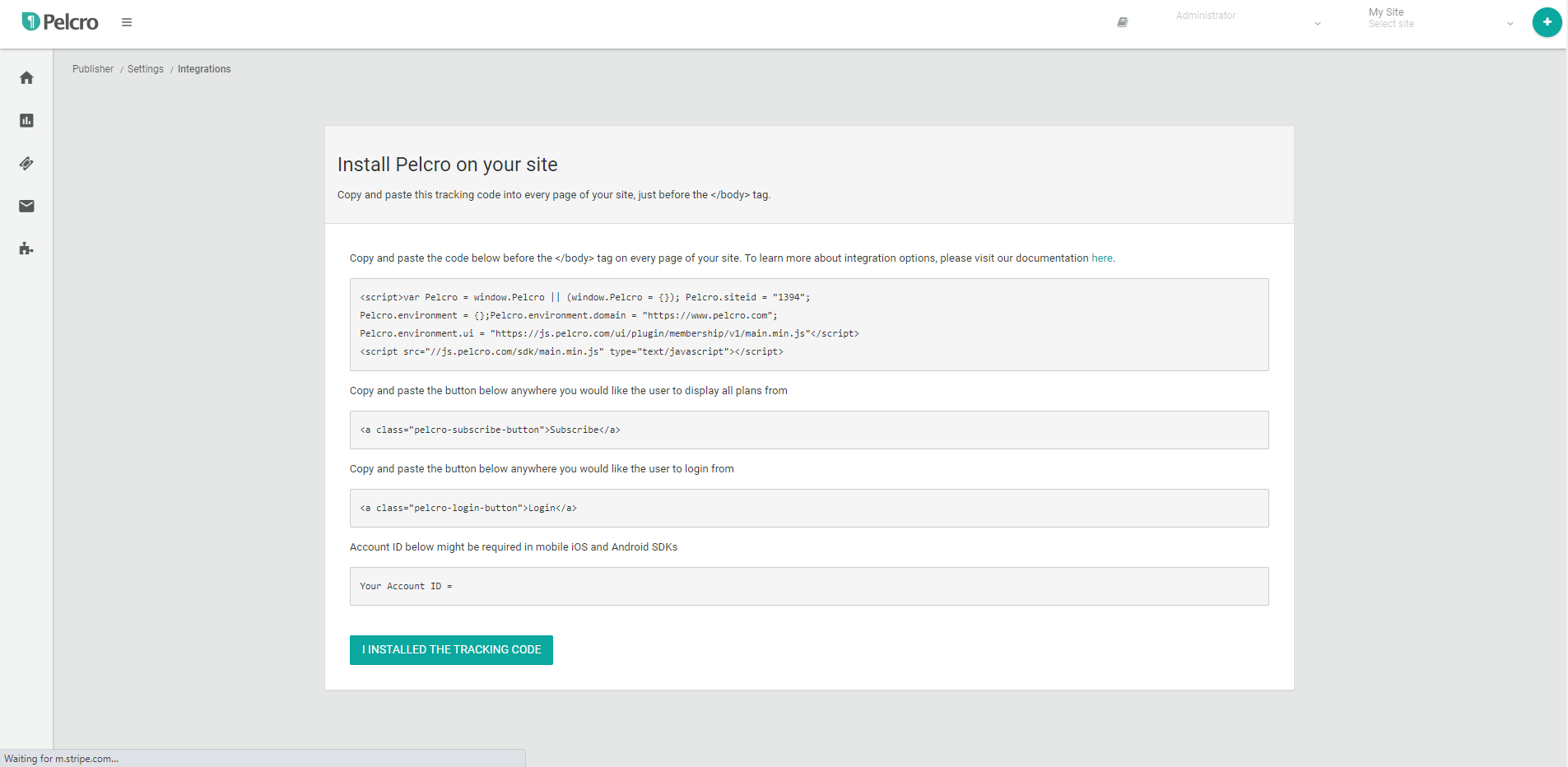This screenshot has height=767, width=1568.
Task: Click the Your Account ID field
Action: [x=809, y=586]
